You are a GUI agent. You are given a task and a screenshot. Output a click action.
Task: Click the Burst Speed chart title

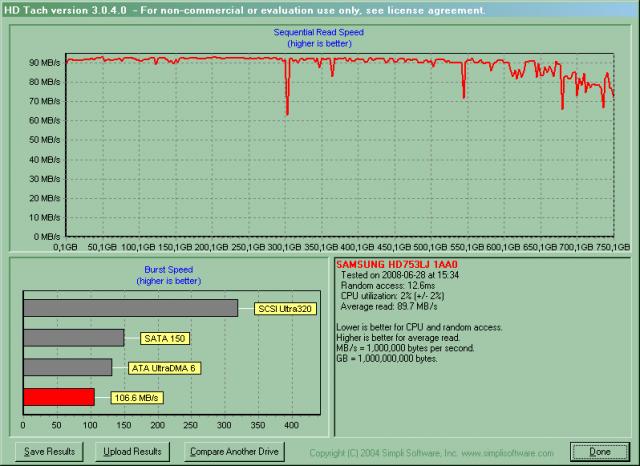(x=169, y=270)
